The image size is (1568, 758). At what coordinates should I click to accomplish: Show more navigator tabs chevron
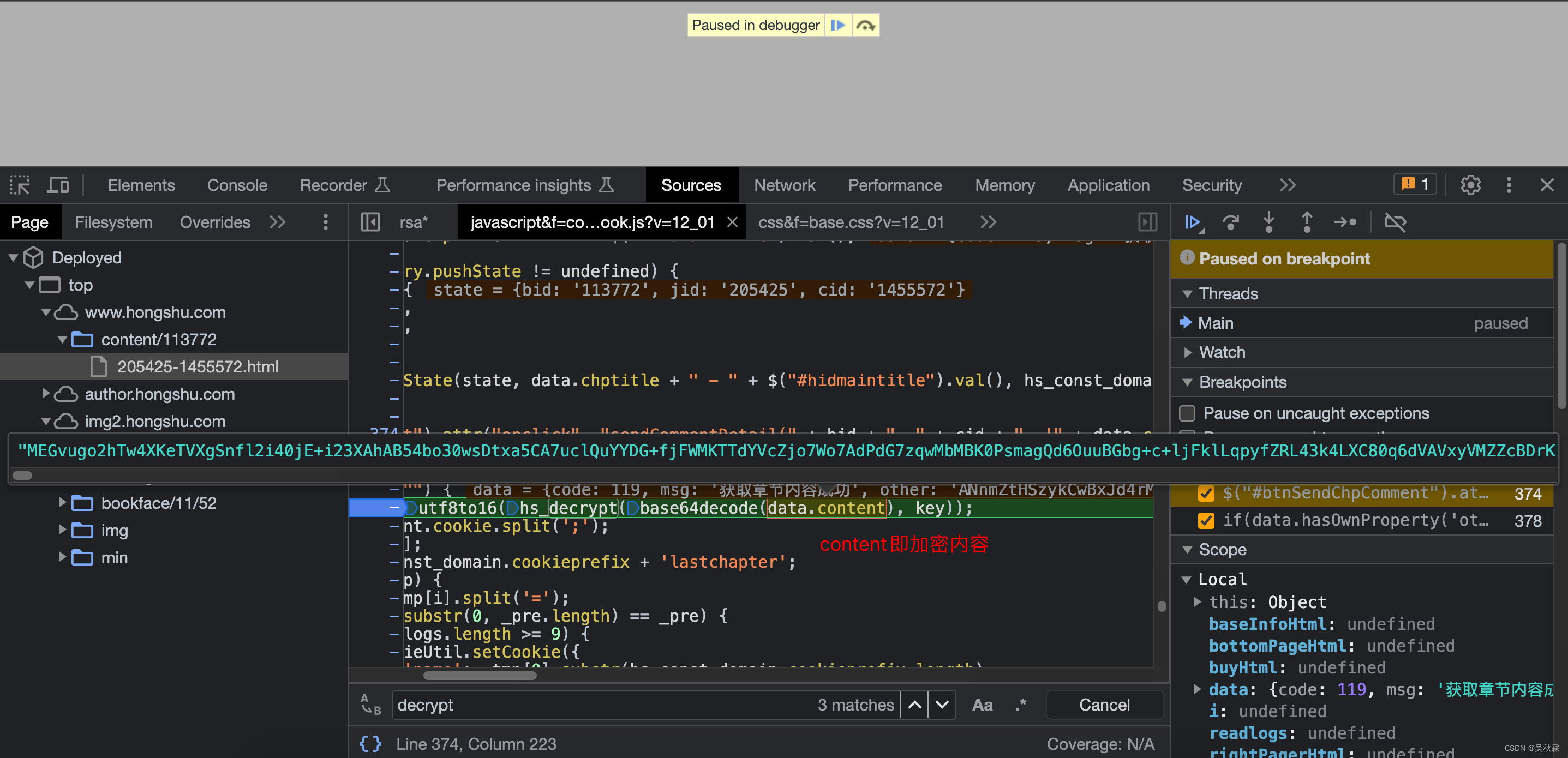(278, 222)
